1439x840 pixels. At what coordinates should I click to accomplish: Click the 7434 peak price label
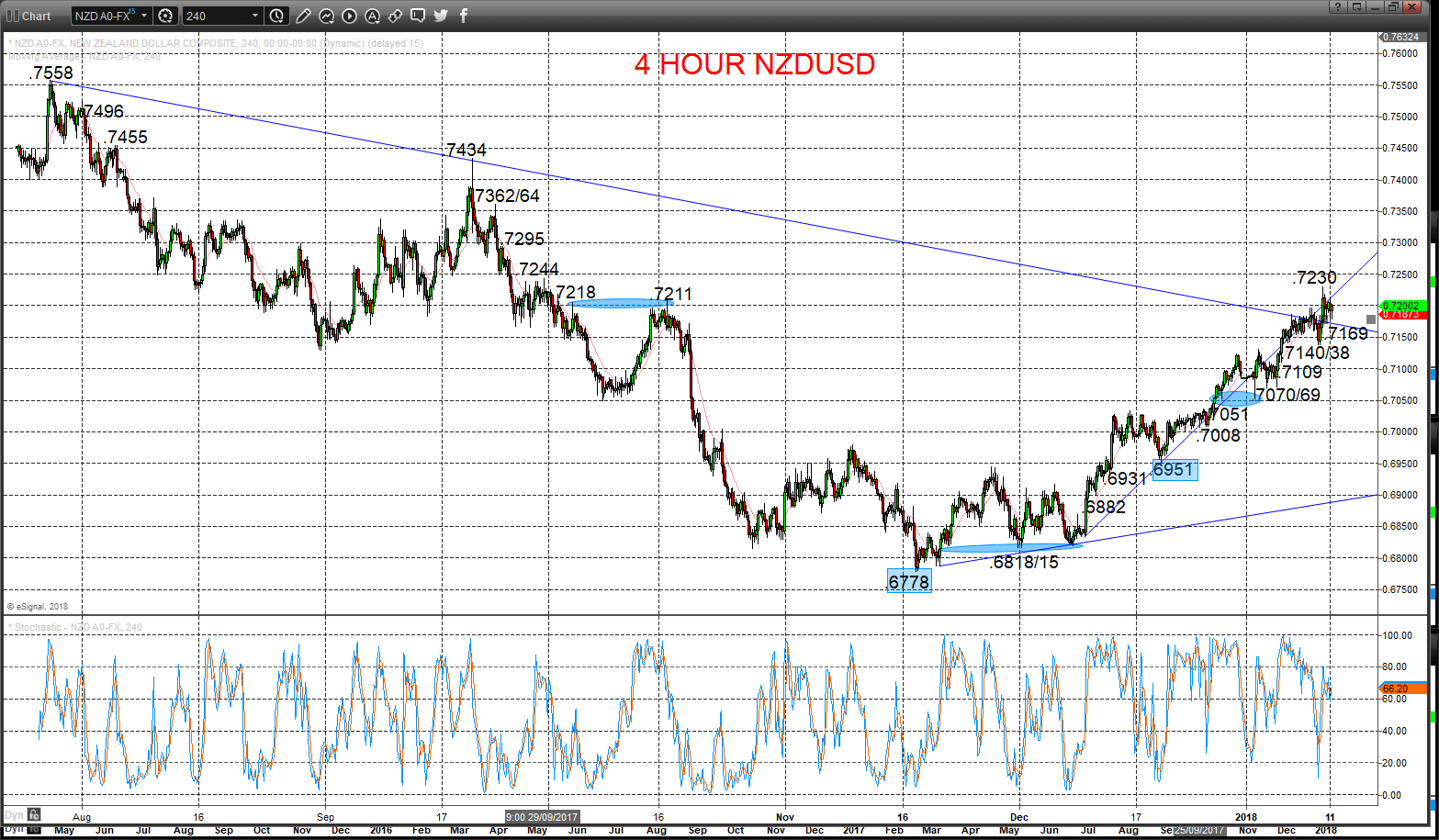(467, 150)
